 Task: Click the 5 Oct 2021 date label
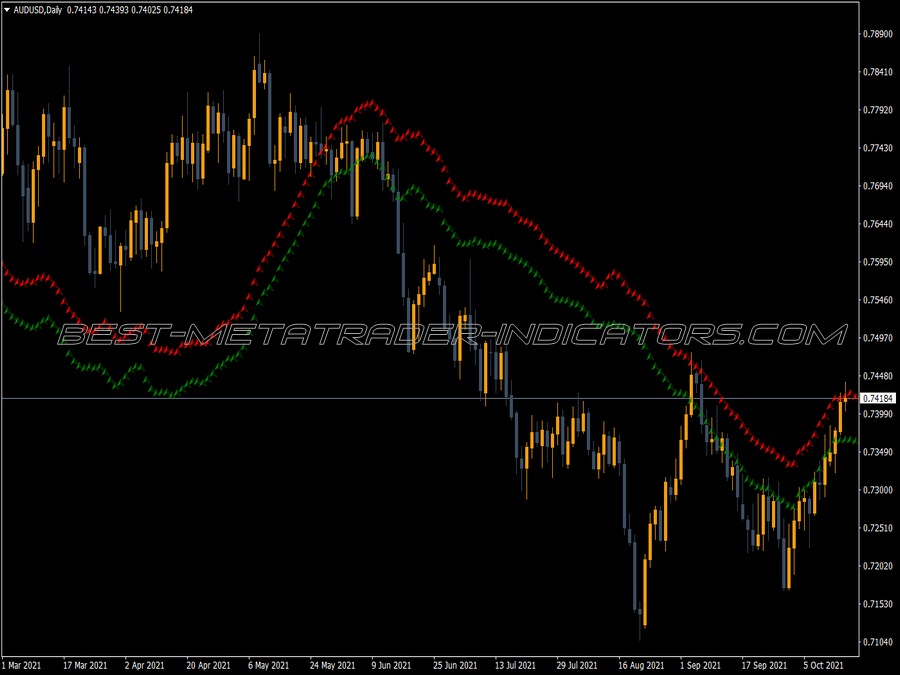coord(824,665)
